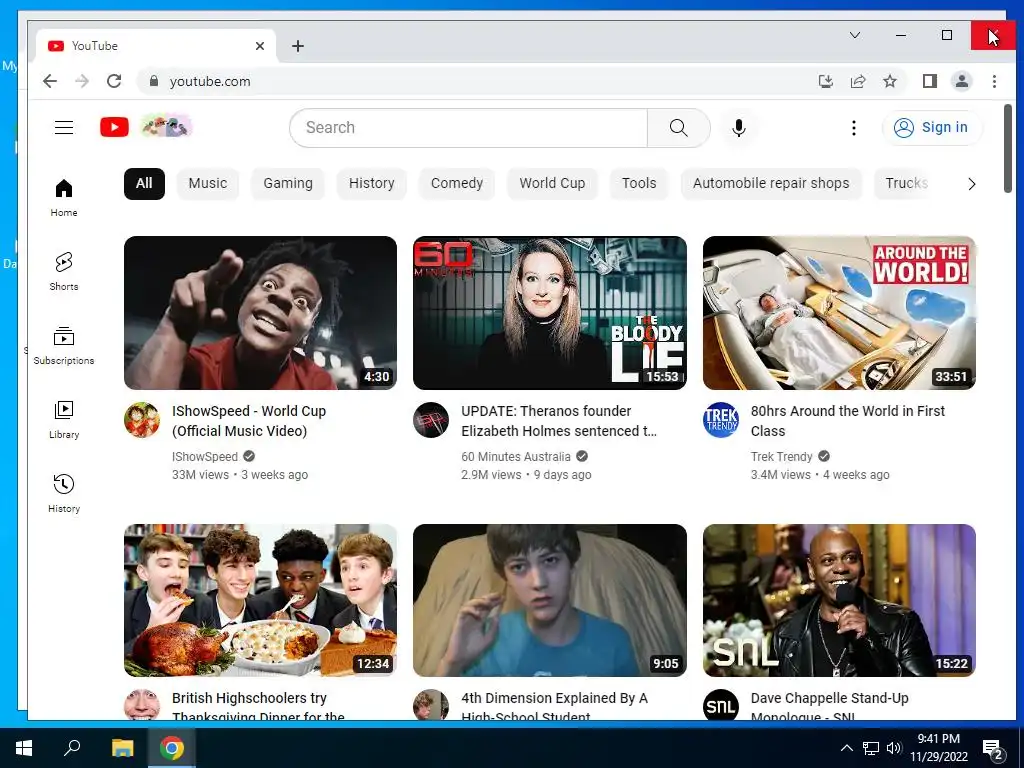Viewport: 1024px width, 768px height.
Task: Select the Comedy filter chip
Action: 456,184
